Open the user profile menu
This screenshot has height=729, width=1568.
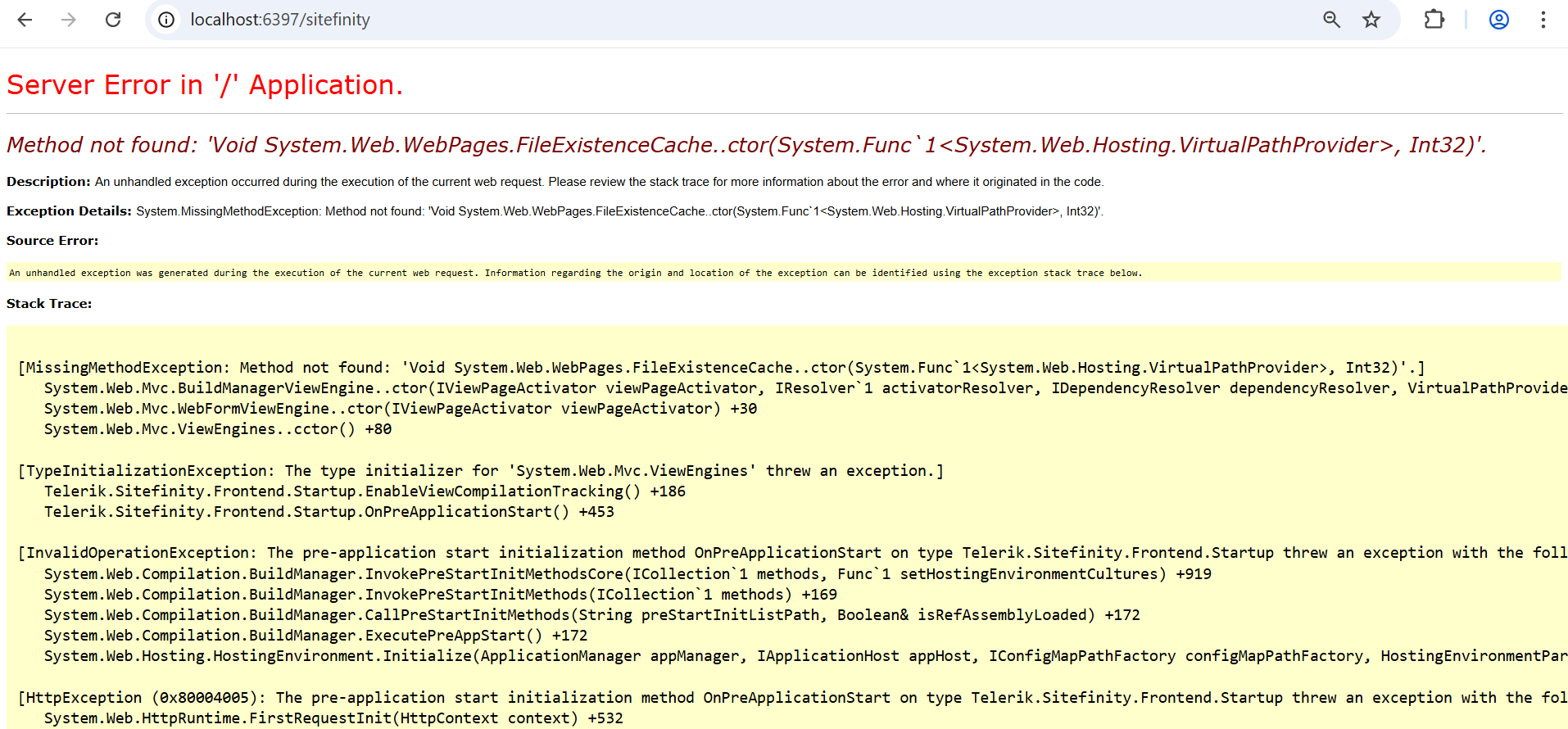pos(1498,20)
